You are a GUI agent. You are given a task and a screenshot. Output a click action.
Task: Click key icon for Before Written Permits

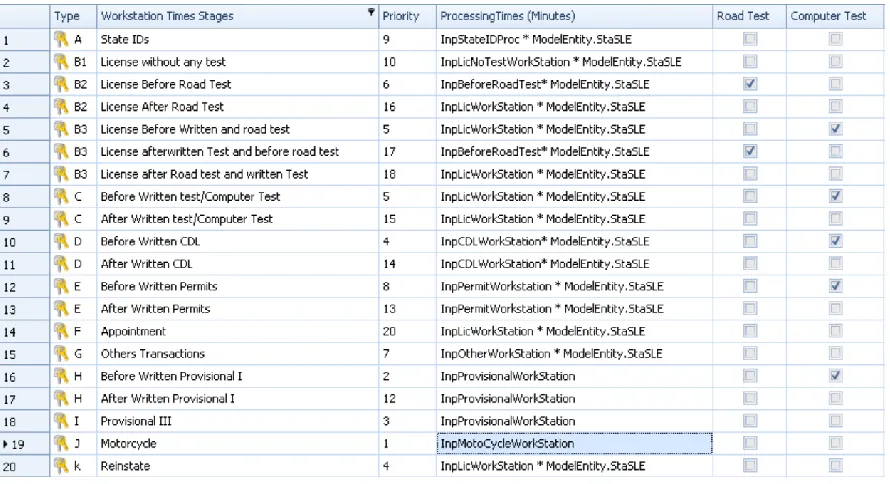point(61,287)
